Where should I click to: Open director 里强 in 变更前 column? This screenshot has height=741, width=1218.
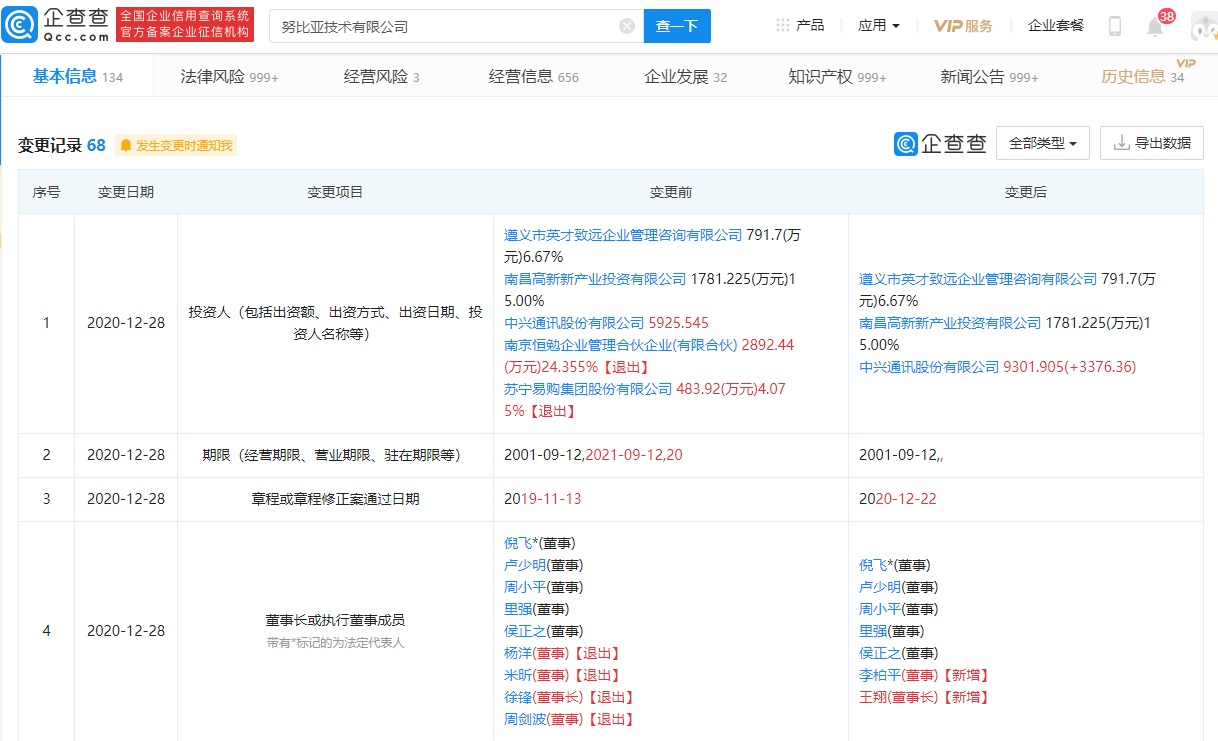518,609
